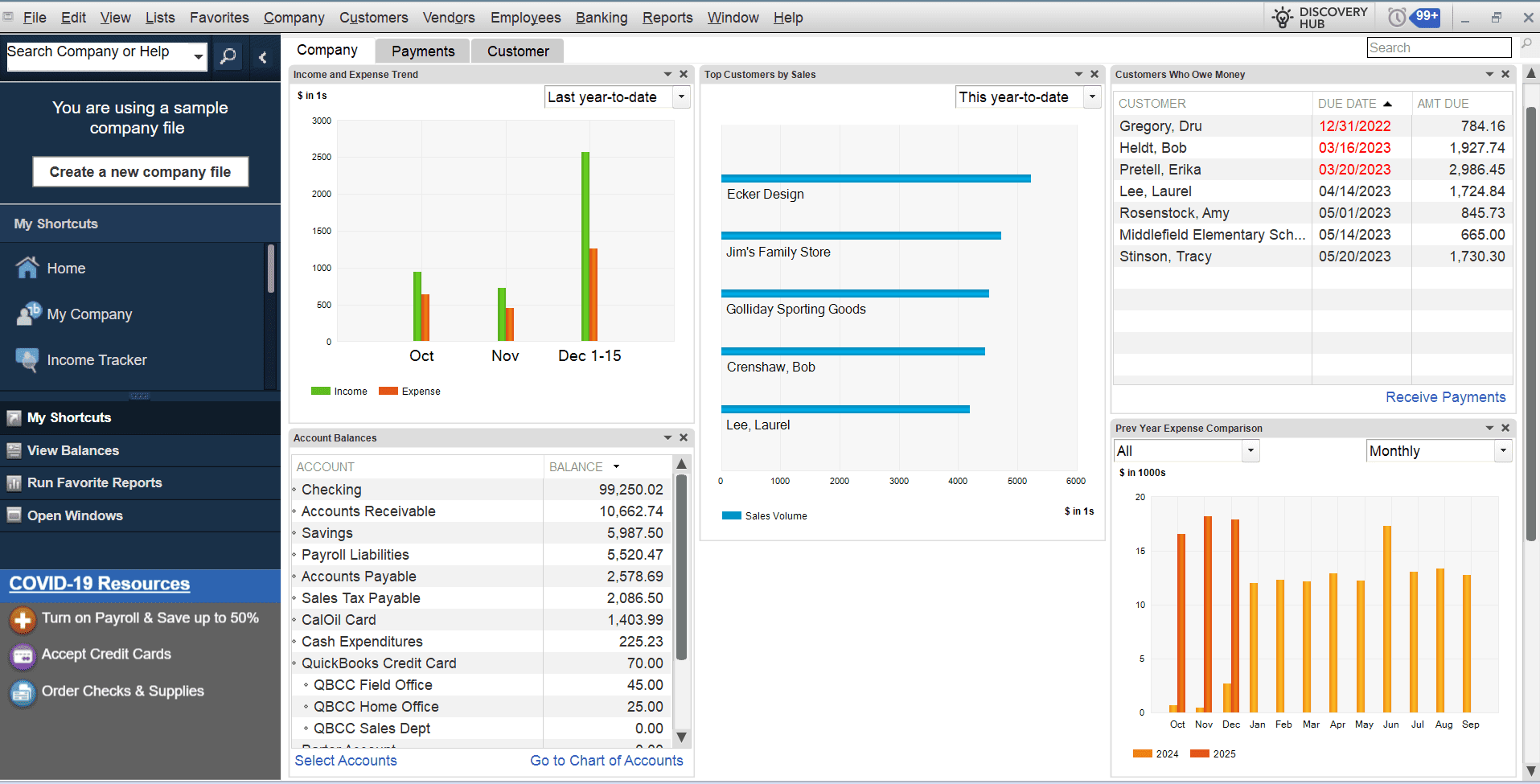Click the Turn on Payroll offer link
The height and width of the screenshot is (784, 1540).
tap(150, 618)
